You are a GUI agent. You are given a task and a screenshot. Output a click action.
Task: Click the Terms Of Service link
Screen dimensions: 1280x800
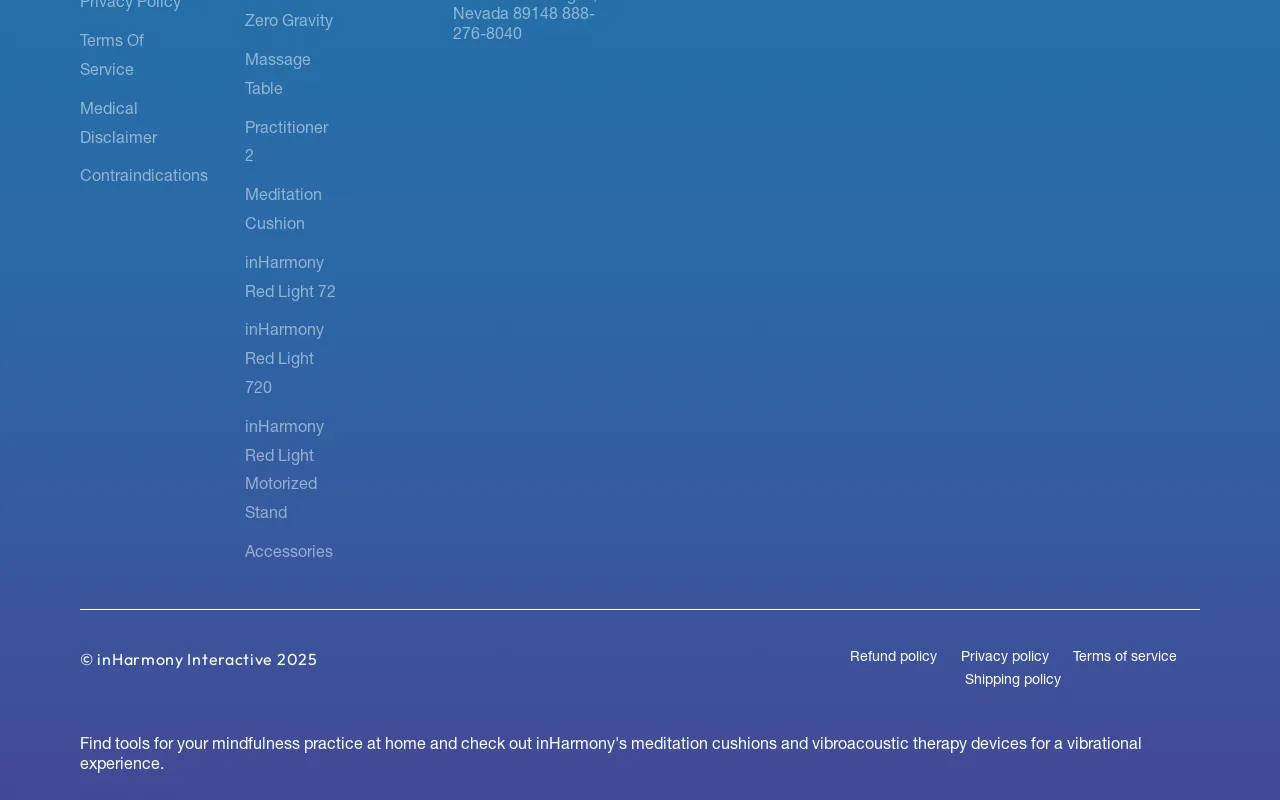pos(112,55)
